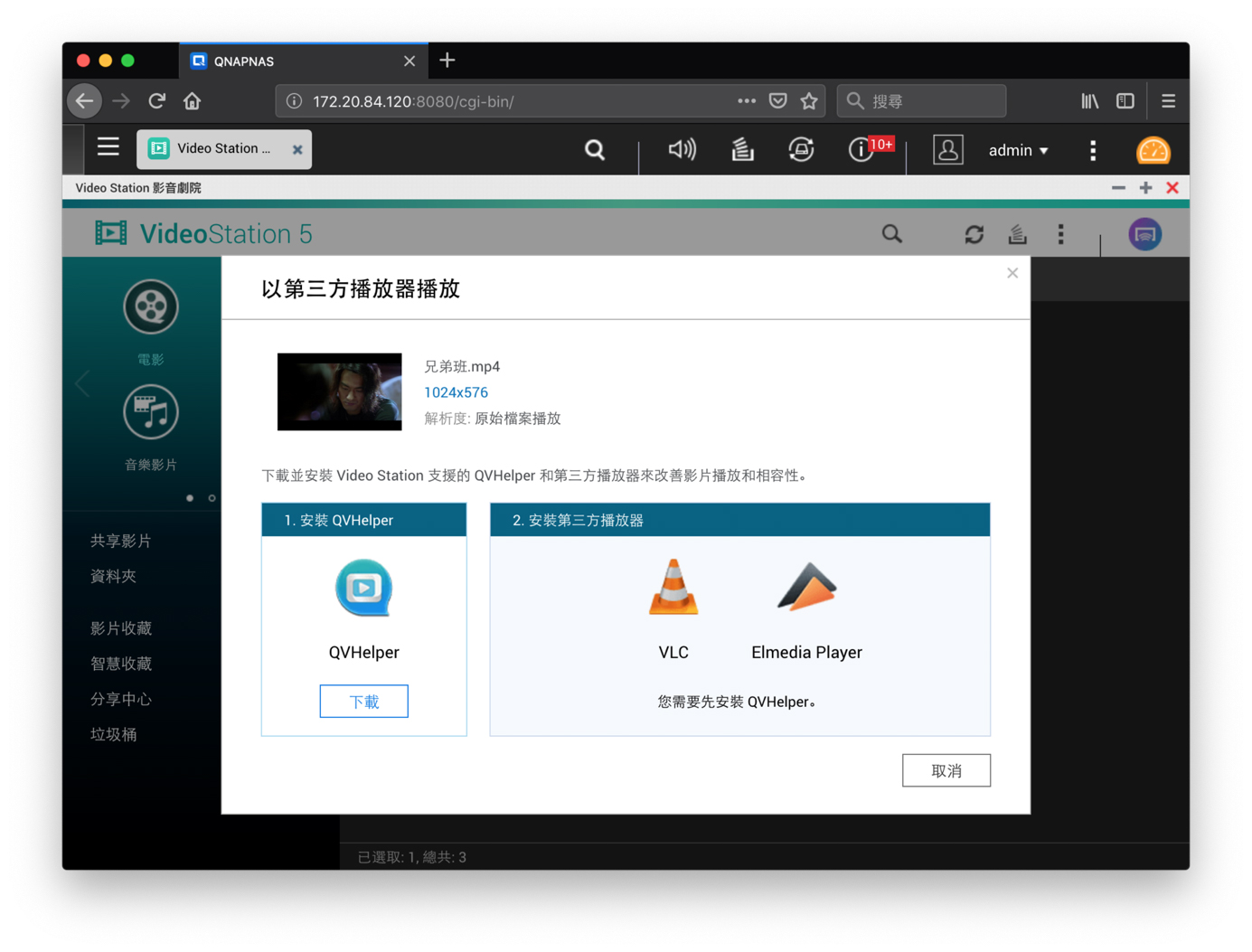Image resolution: width=1252 pixels, height=952 pixels.
Task: Select the first sidebar page dot
Action: pos(190,498)
